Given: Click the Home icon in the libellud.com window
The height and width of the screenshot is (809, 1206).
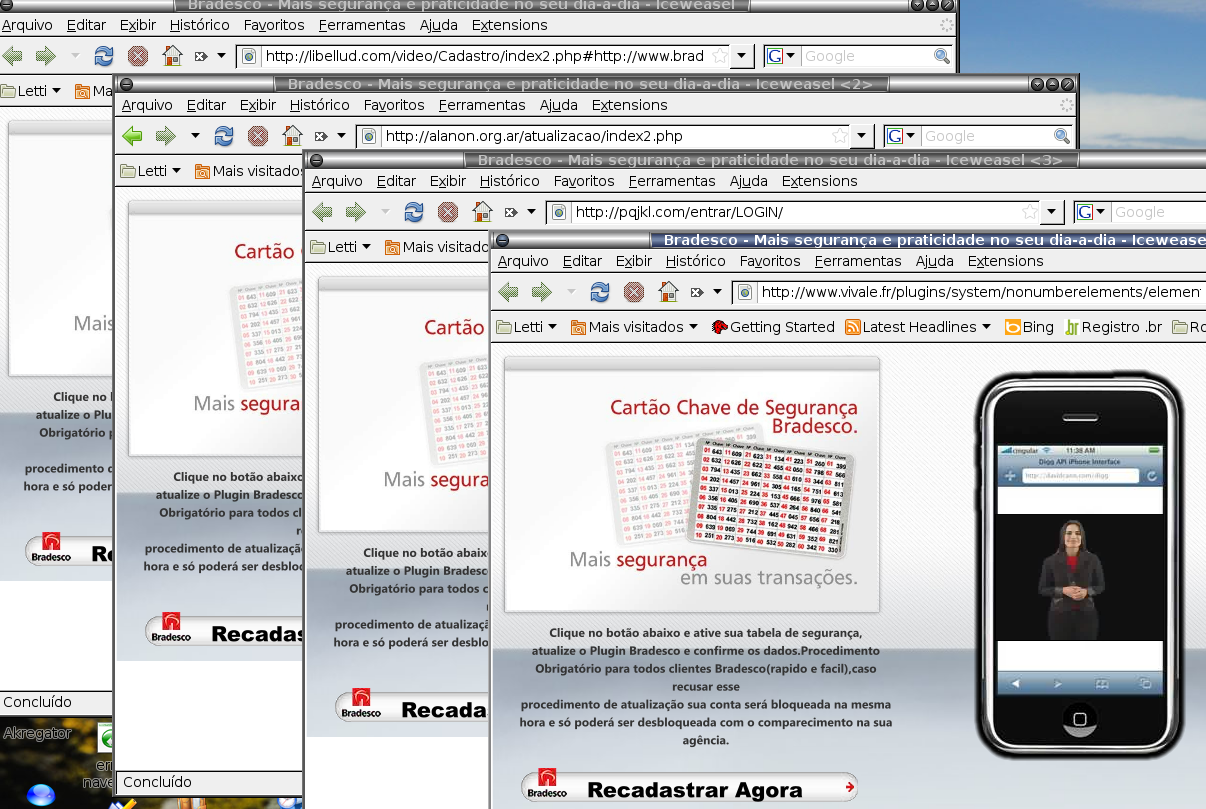Looking at the screenshot, I should 172,56.
